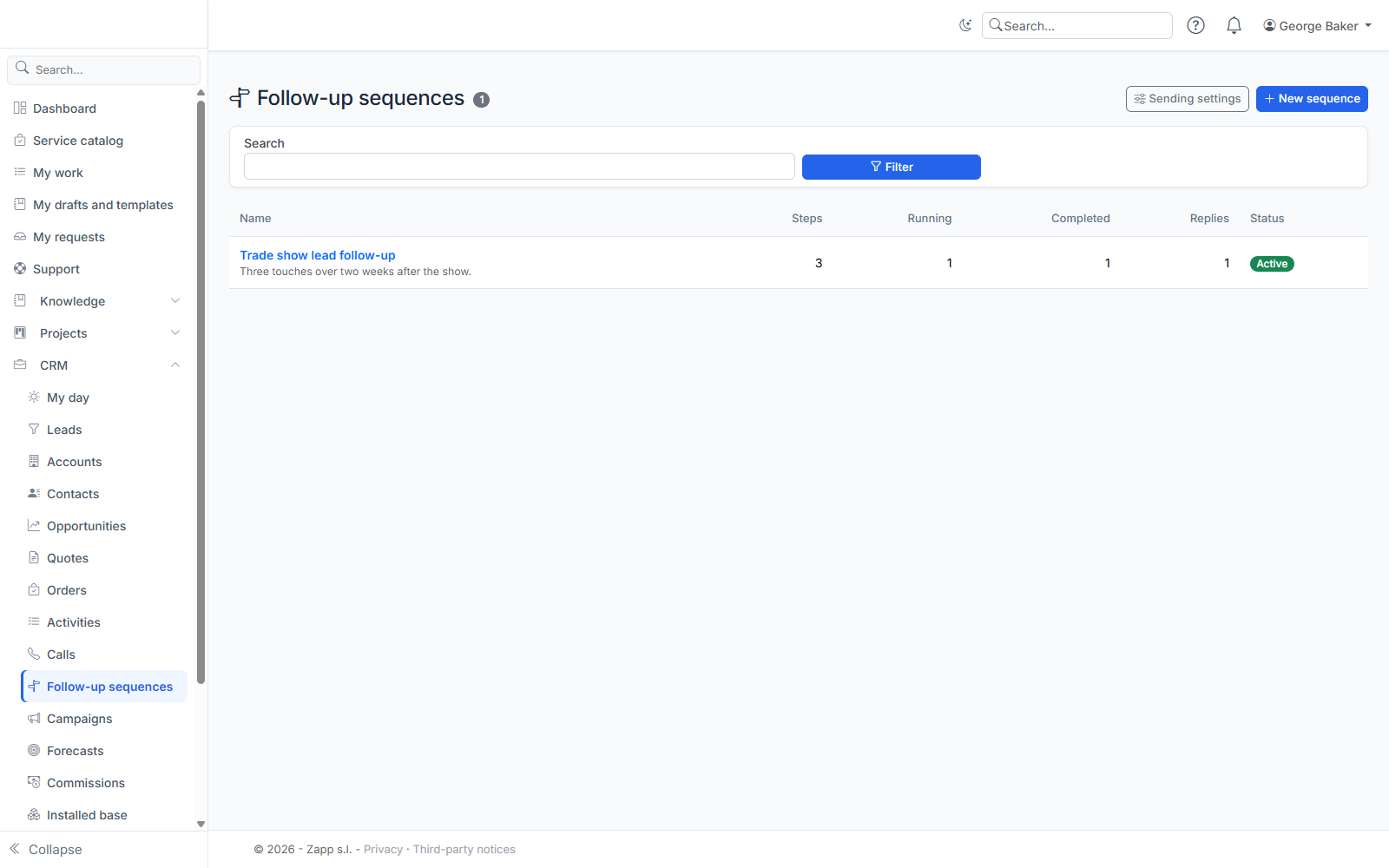Click Opportunities chart icon

[34, 525]
